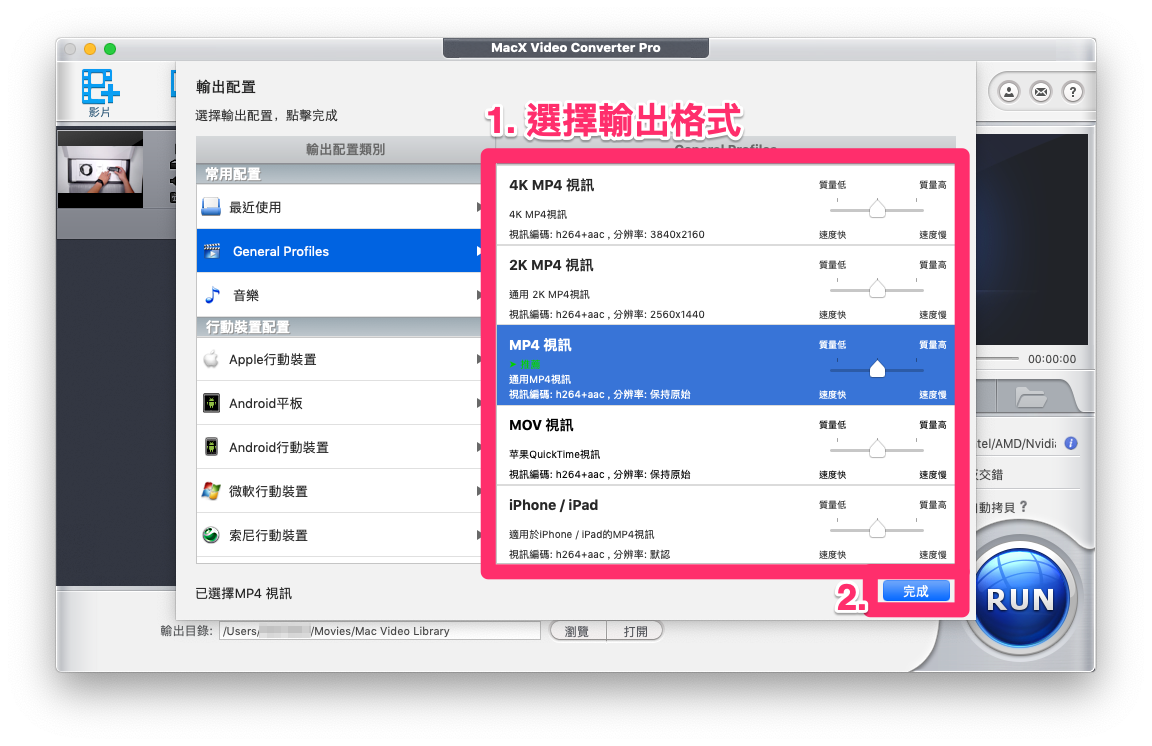Adjust the 2K MP4 視訊 quality slider
The width and height of the screenshot is (1152, 746).
point(876,289)
